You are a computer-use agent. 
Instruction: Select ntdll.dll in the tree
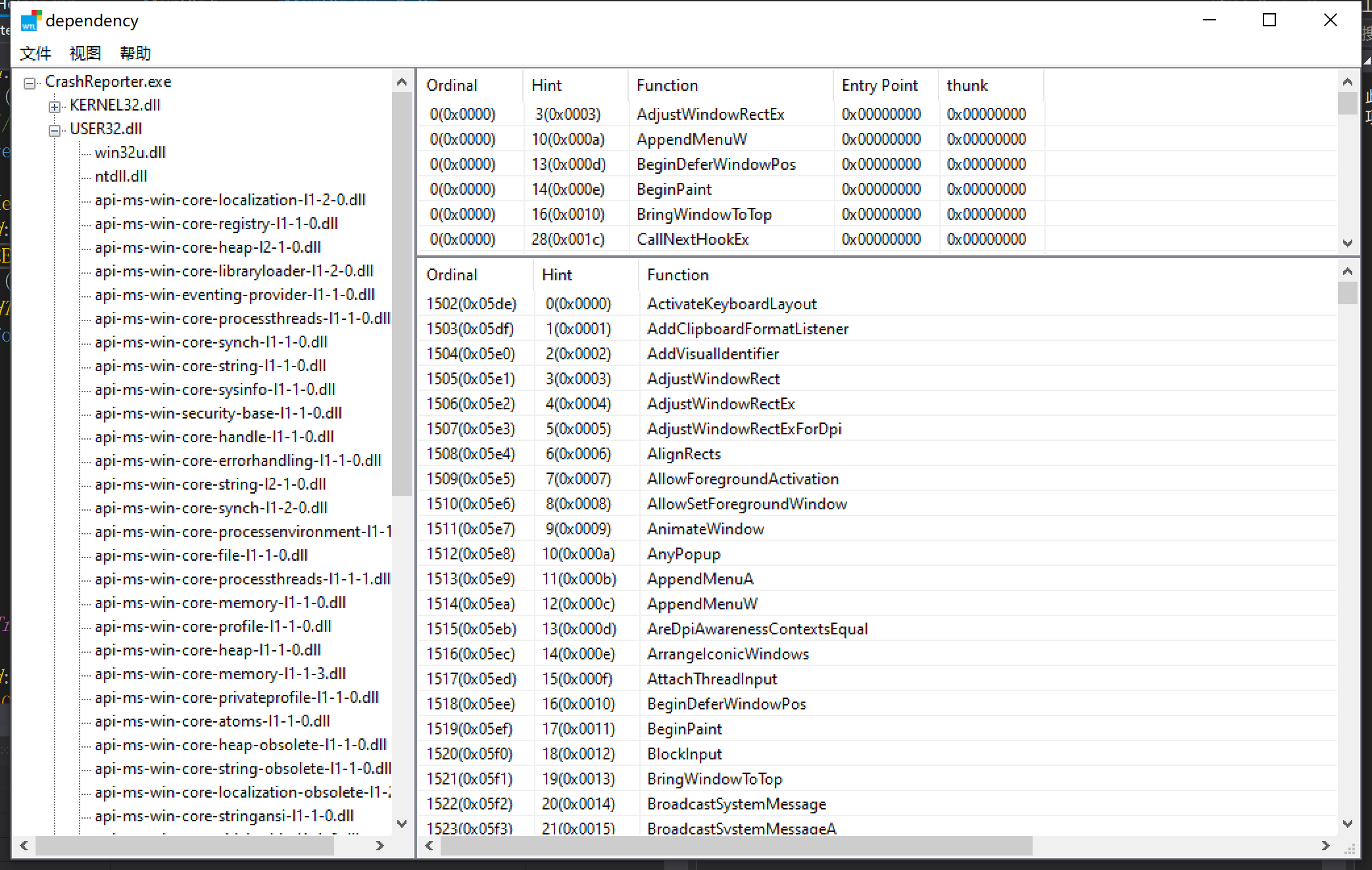(120, 176)
